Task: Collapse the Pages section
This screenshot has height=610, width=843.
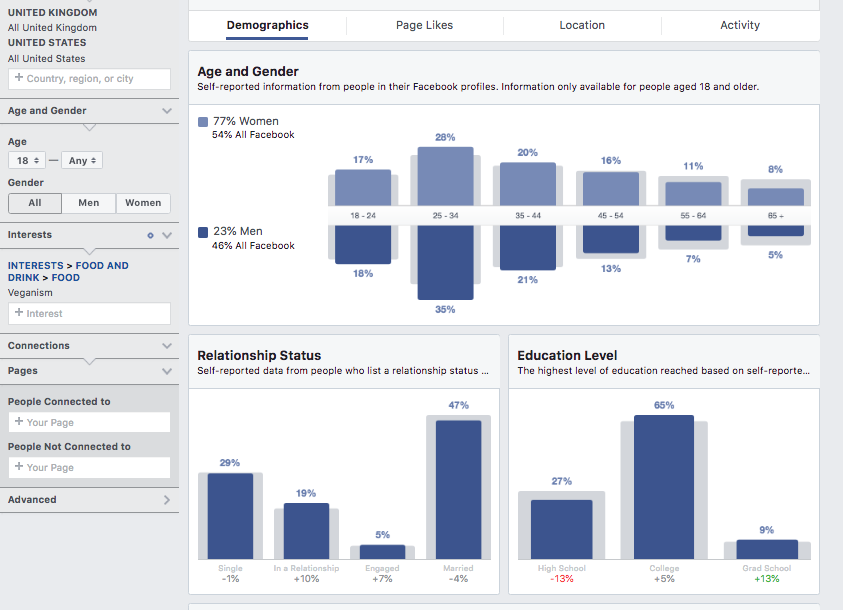Action: [167, 371]
